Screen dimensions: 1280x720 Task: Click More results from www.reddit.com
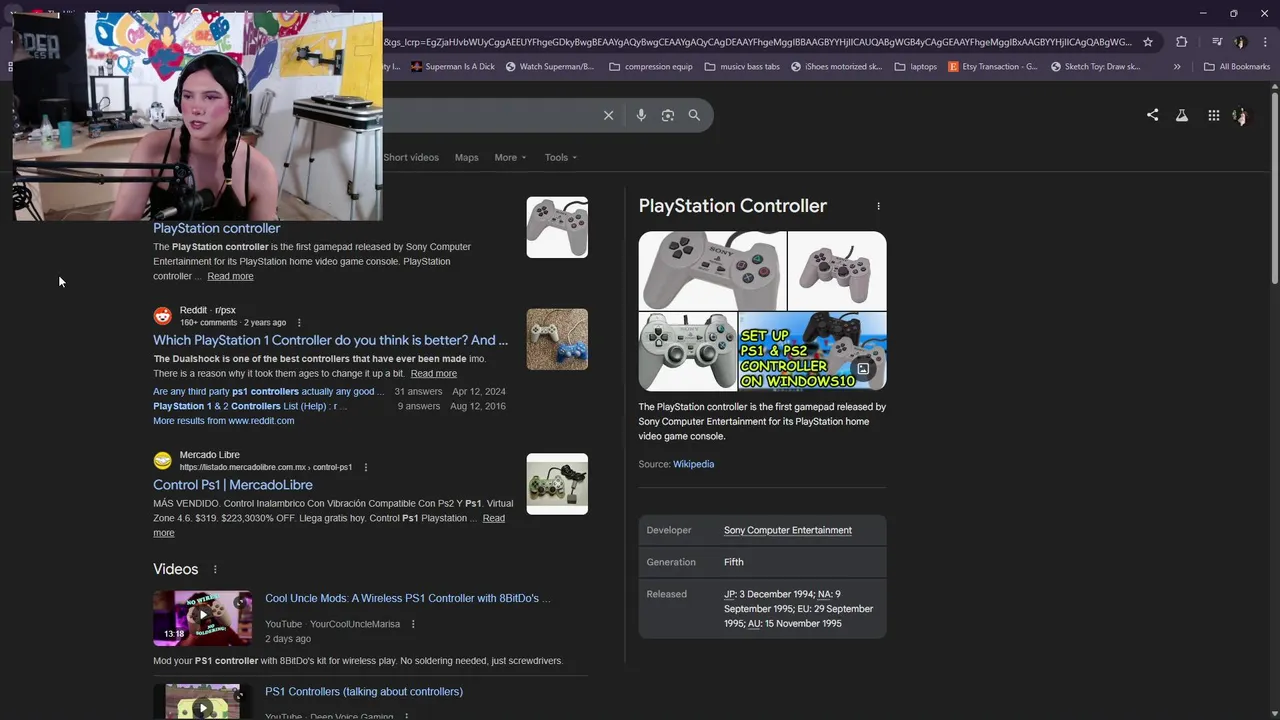click(224, 421)
